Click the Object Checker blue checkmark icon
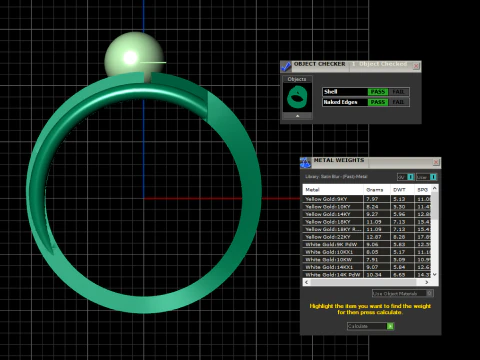Screen dimensions: 480x360 coord(286,66)
